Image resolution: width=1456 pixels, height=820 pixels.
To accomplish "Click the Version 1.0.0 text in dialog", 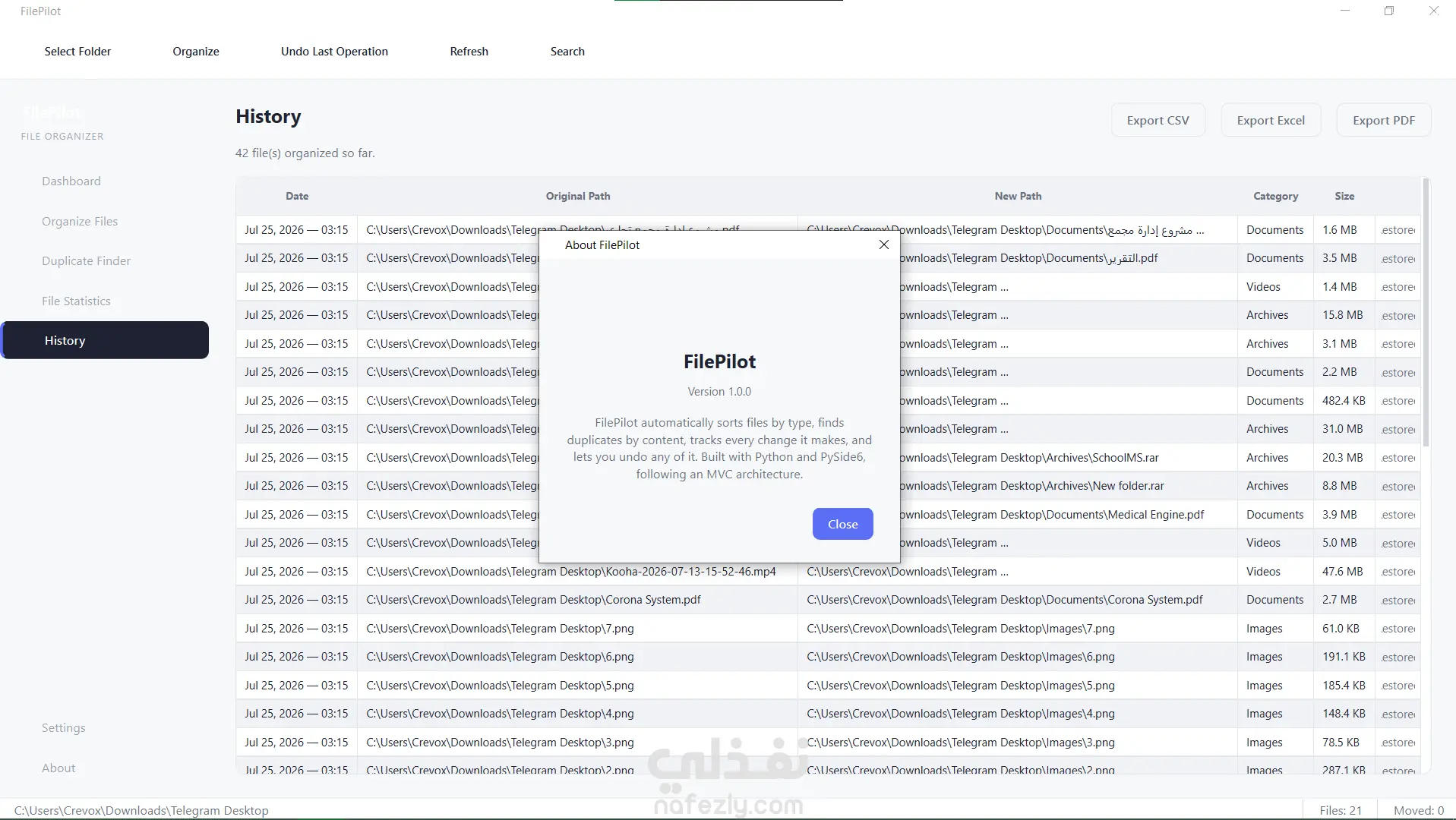I will coord(719,392).
